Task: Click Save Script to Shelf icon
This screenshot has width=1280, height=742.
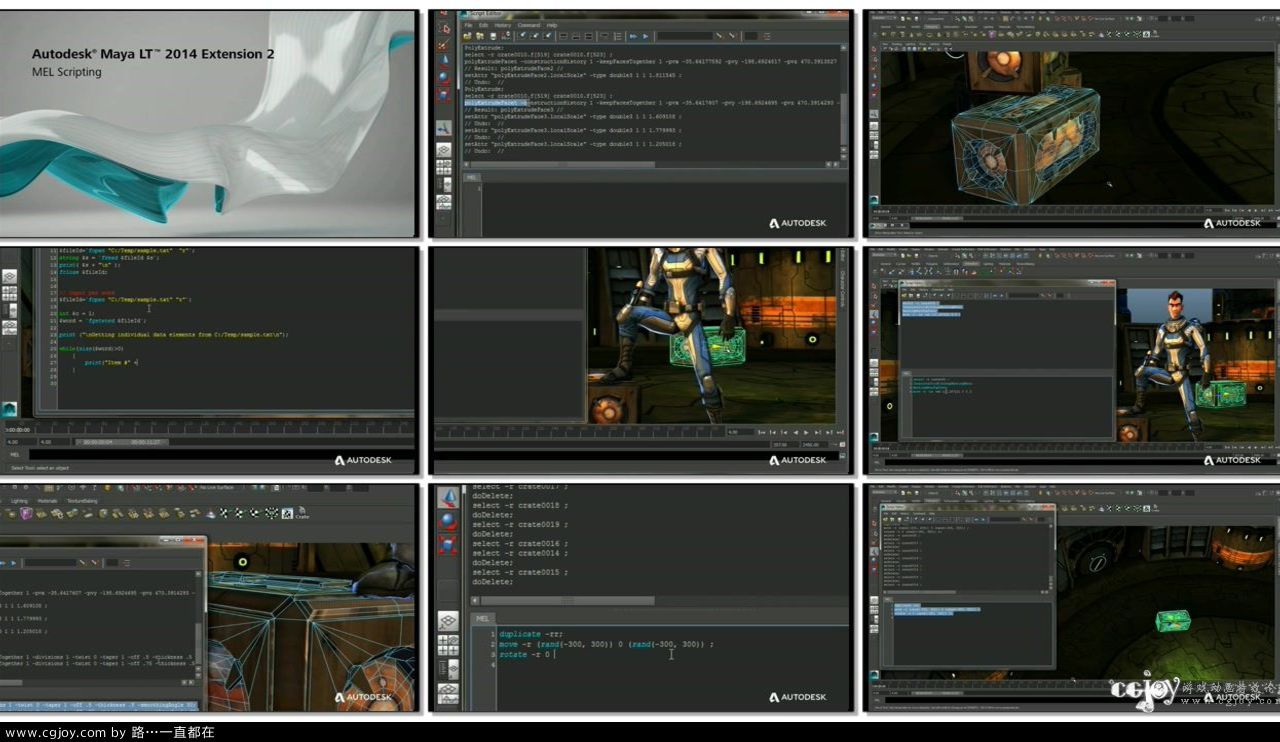Action: pos(506,36)
